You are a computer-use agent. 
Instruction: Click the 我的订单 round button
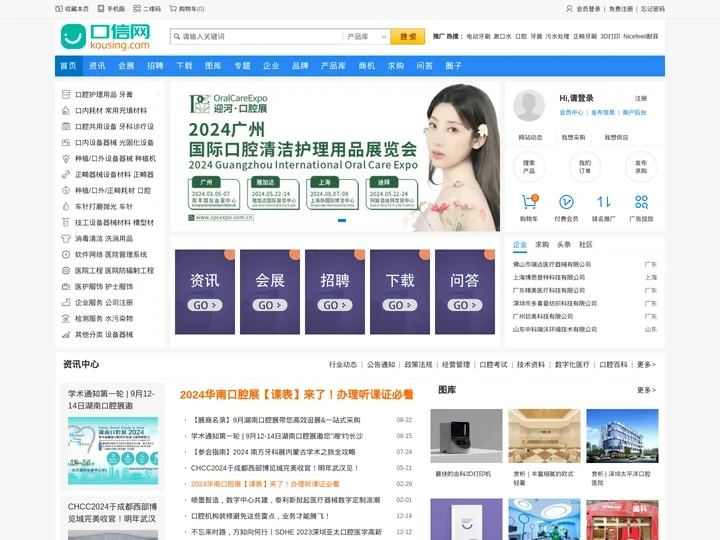tap(585, 167)
